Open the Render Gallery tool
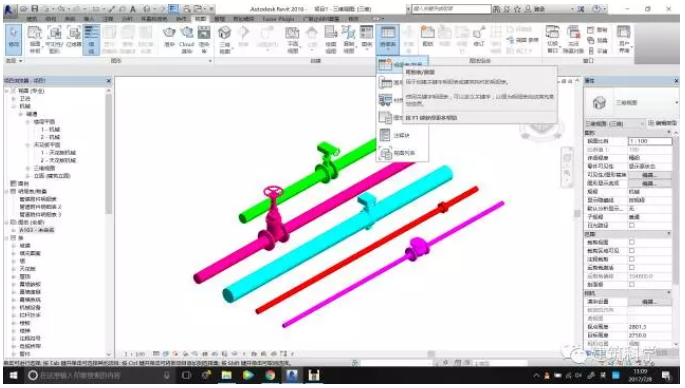 [x=204, y=39]
